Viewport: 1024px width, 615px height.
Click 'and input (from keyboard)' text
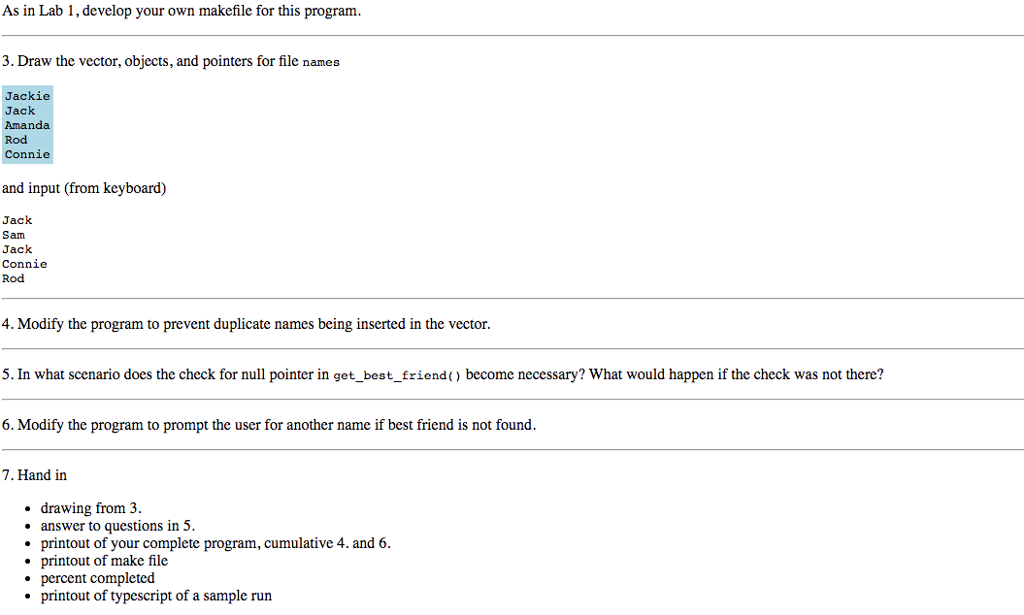pos(84,188)
